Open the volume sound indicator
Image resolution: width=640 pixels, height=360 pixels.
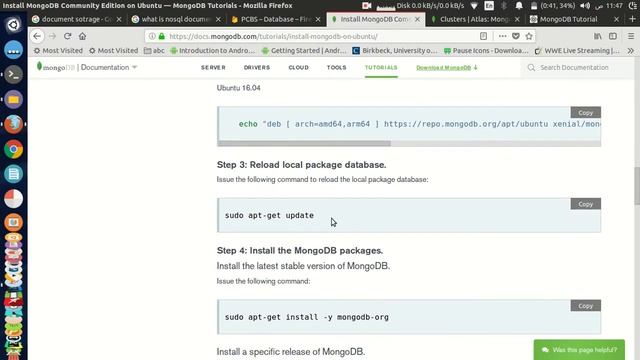pyautogui.click(x=585, y=6)
